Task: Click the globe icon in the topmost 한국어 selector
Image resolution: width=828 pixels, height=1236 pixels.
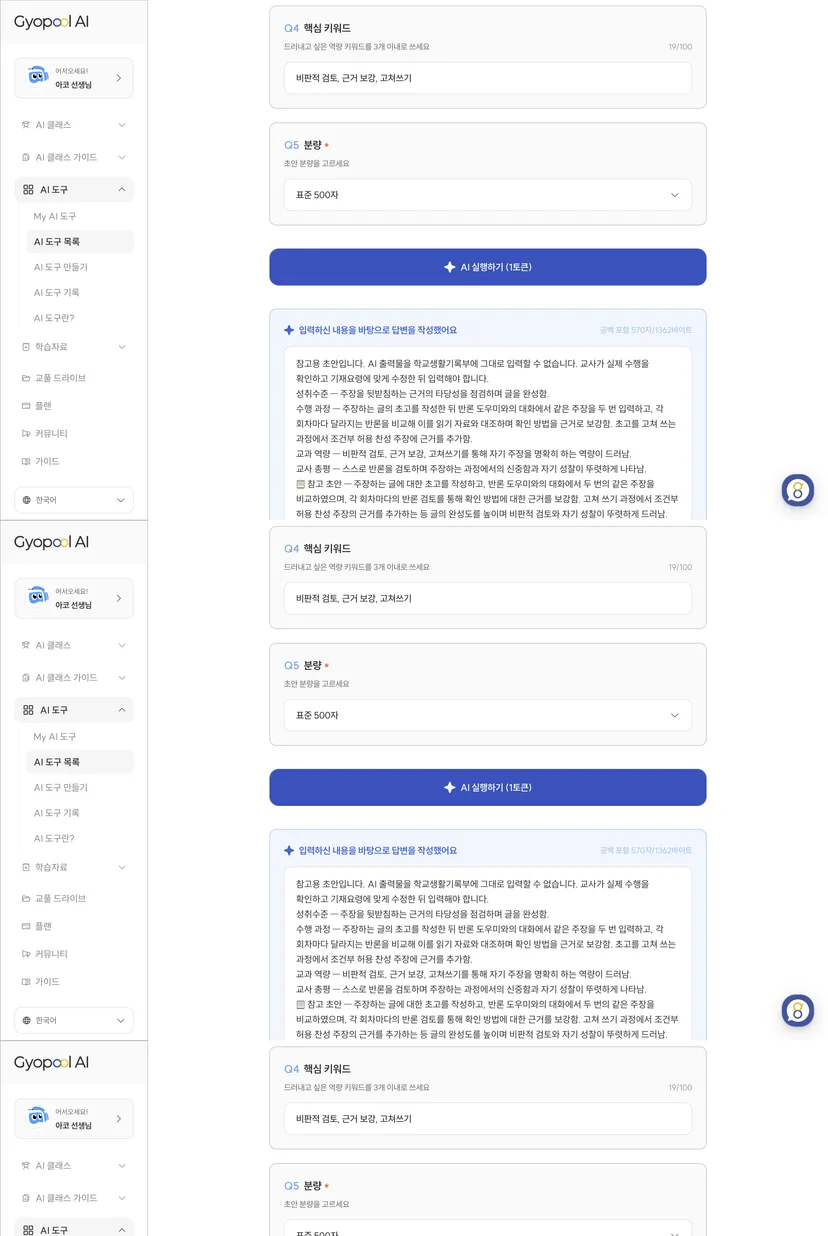Action: (27, 500)
